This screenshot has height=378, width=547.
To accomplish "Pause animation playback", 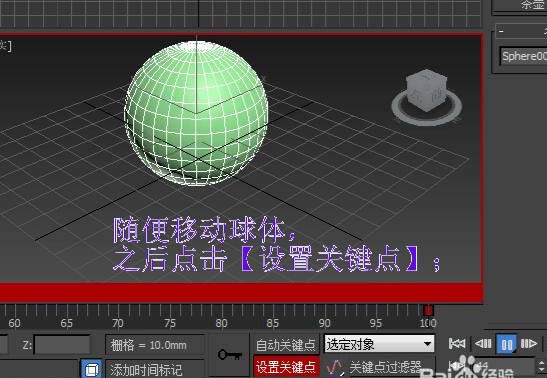I will coord(506,345).
